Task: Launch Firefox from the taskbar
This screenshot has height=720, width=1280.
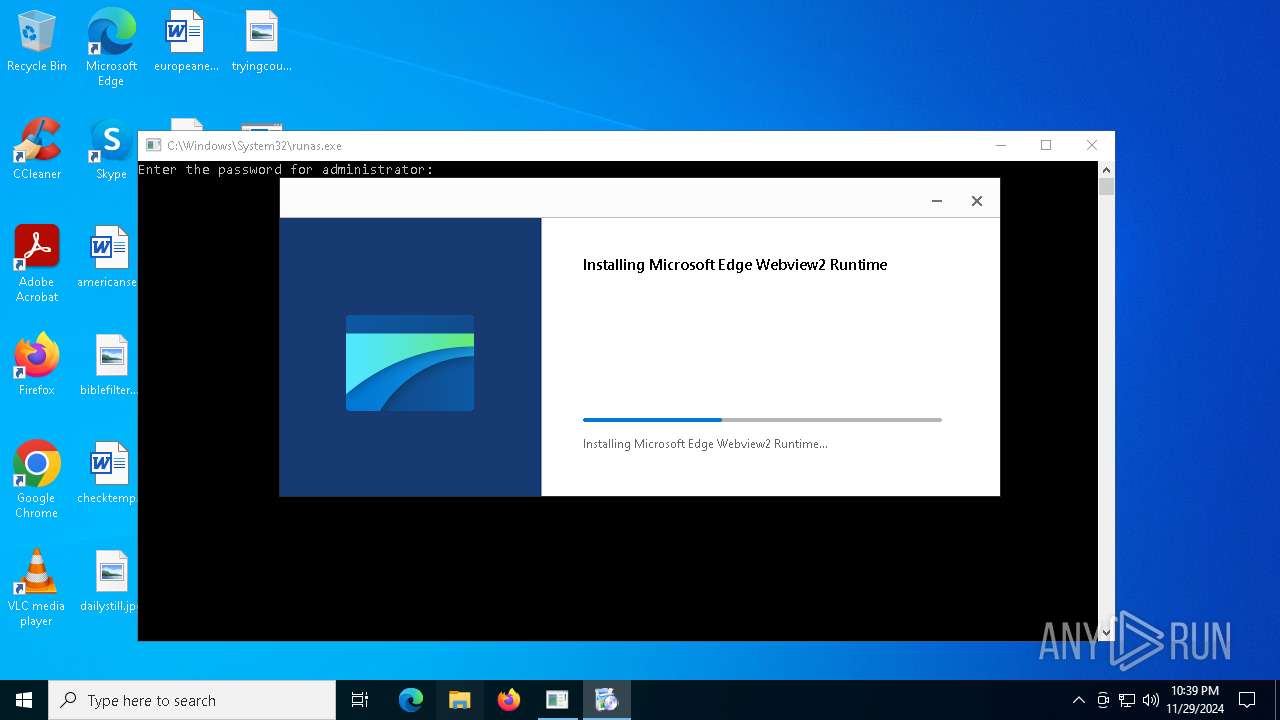Action: click(509, 700)
